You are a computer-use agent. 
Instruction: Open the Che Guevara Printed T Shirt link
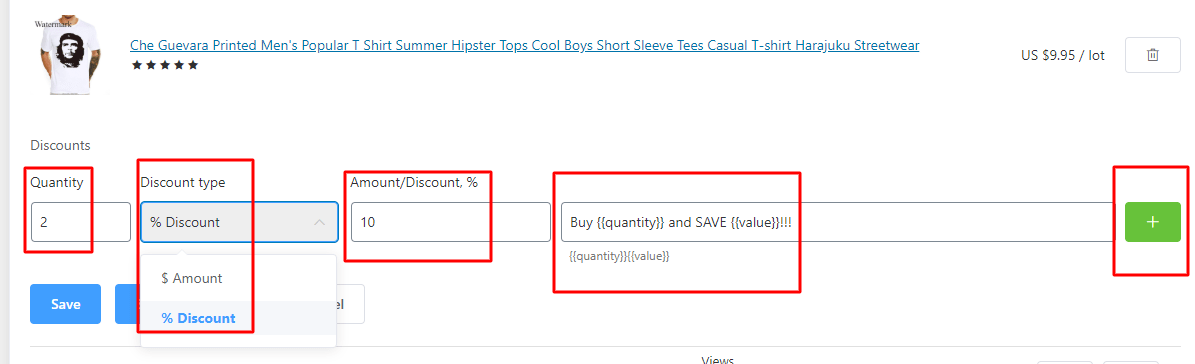coord(524,46)
